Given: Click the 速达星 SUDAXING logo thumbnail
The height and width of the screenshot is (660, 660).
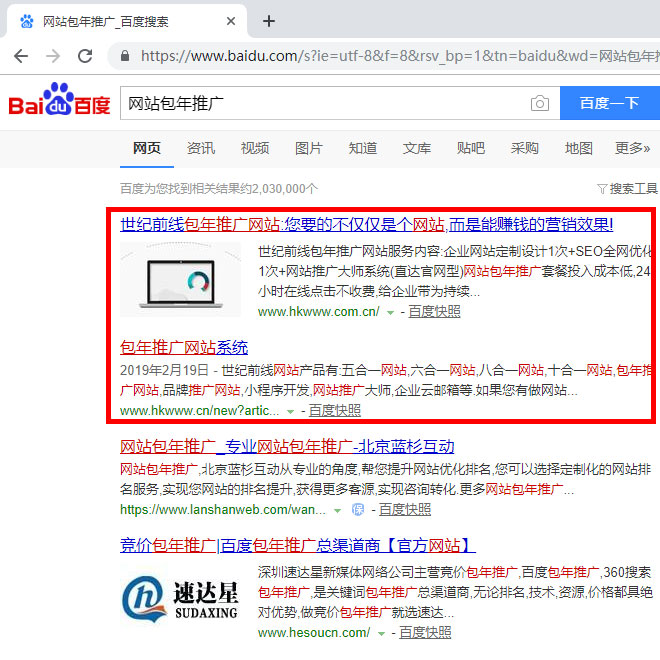Looking at the screenshot, I should pyautogui.click(x=180, y=599).
